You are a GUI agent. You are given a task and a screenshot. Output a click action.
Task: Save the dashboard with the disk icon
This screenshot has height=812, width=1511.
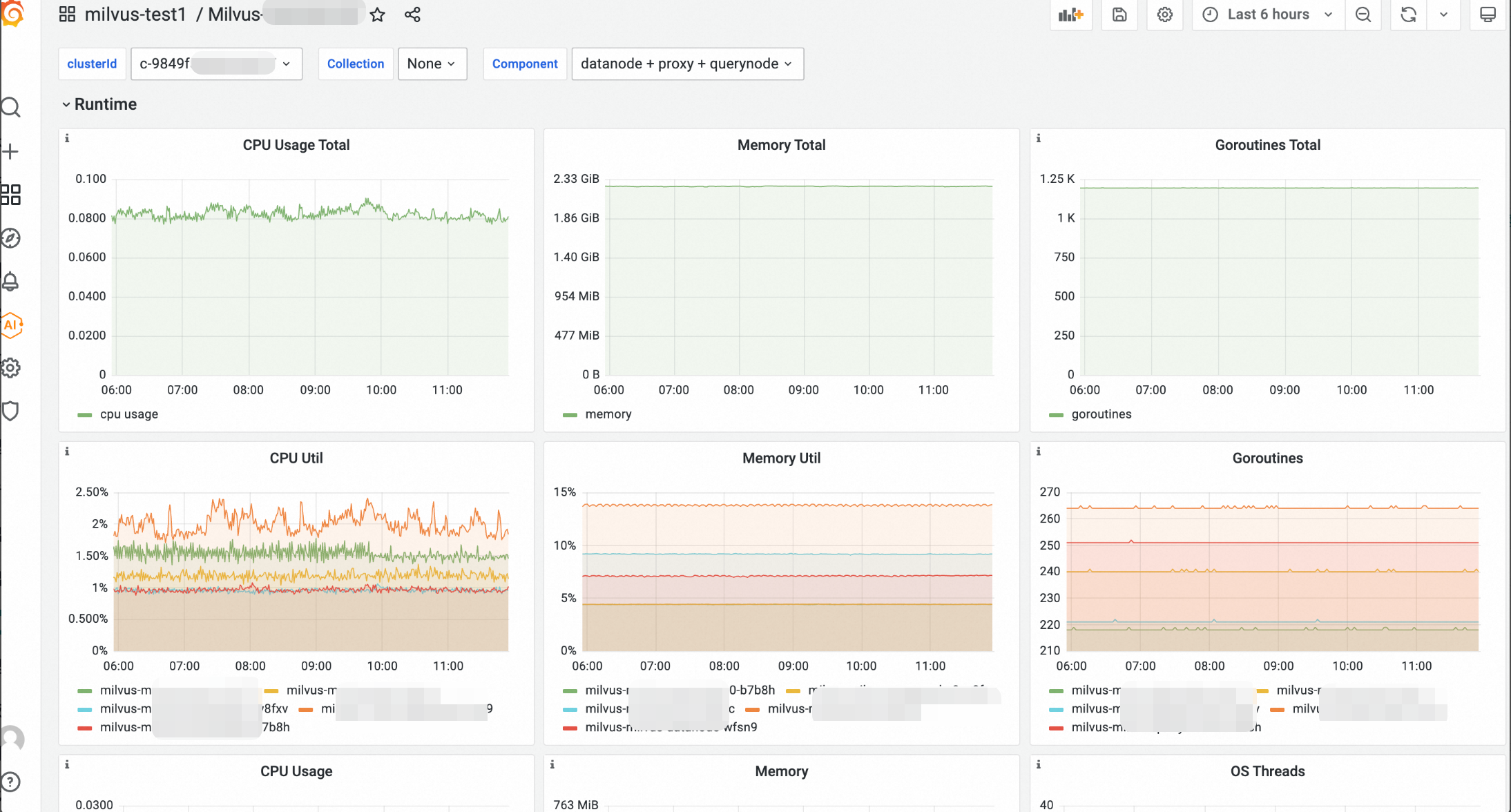click(1119, 14)
